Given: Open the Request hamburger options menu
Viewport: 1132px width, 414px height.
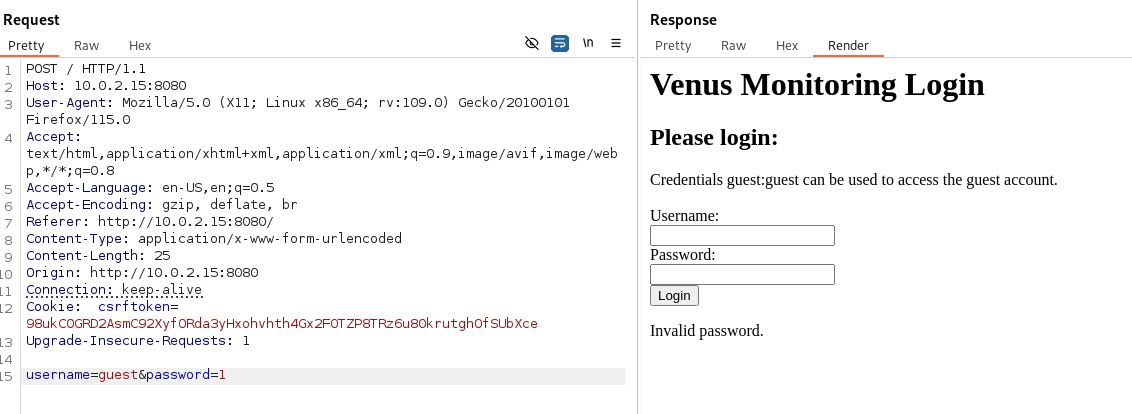Looking at the screenshot, I should coord(616,43).
